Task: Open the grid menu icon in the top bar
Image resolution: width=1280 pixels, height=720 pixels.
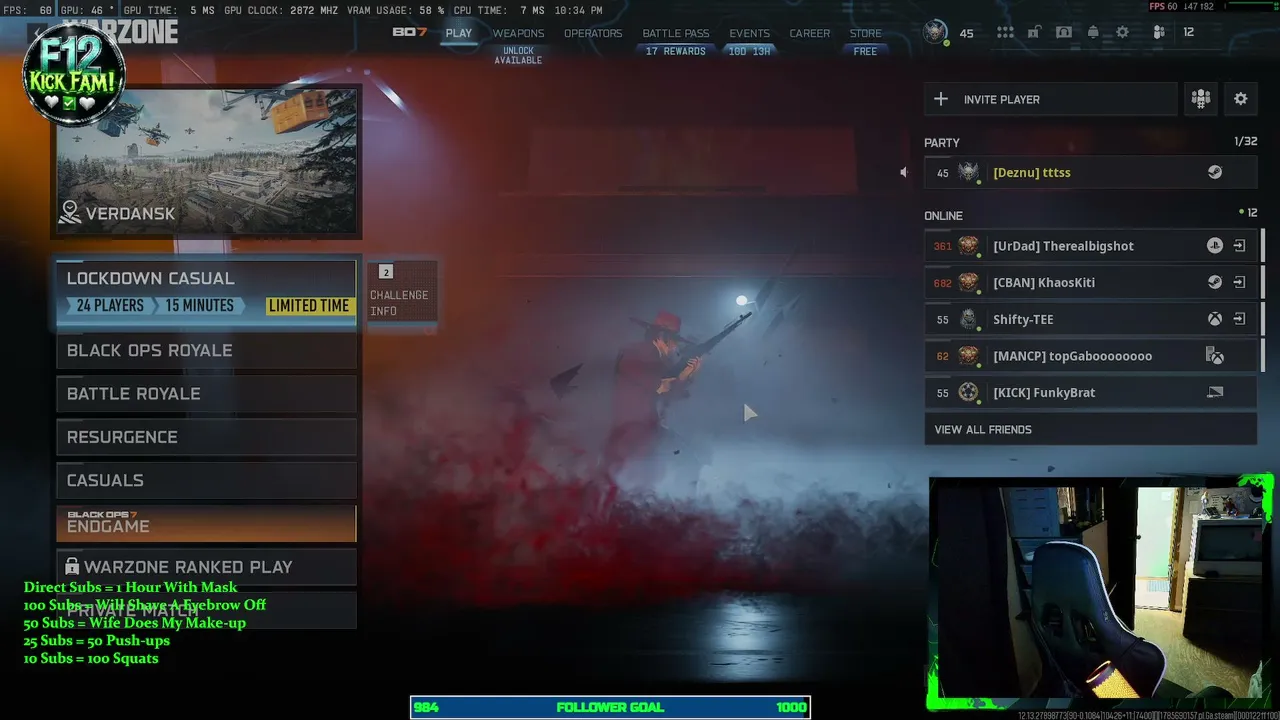Action: (x=1005, y=33)
